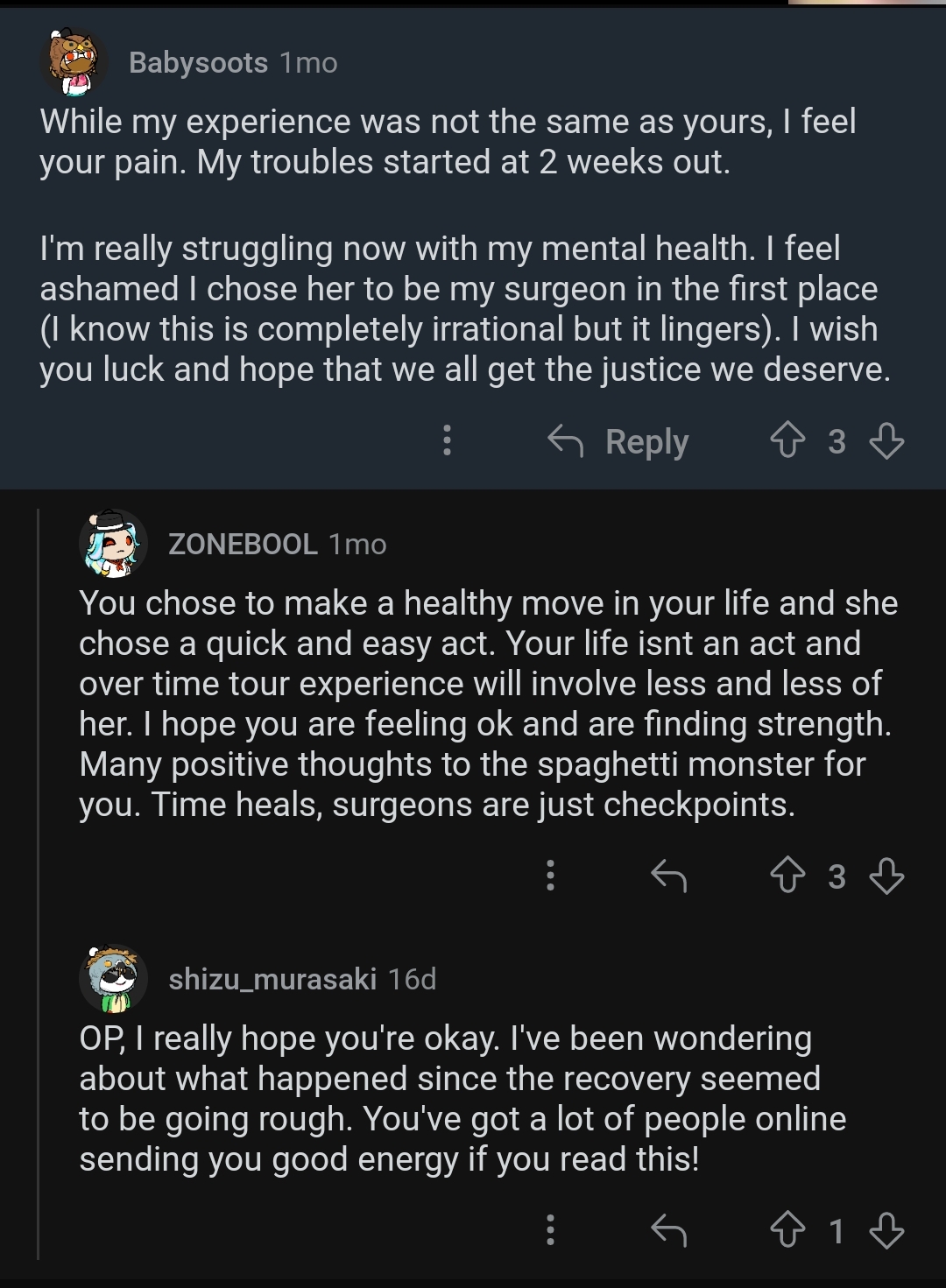Upvote ZONEBOOL's reply

click(x=787, y=876)
